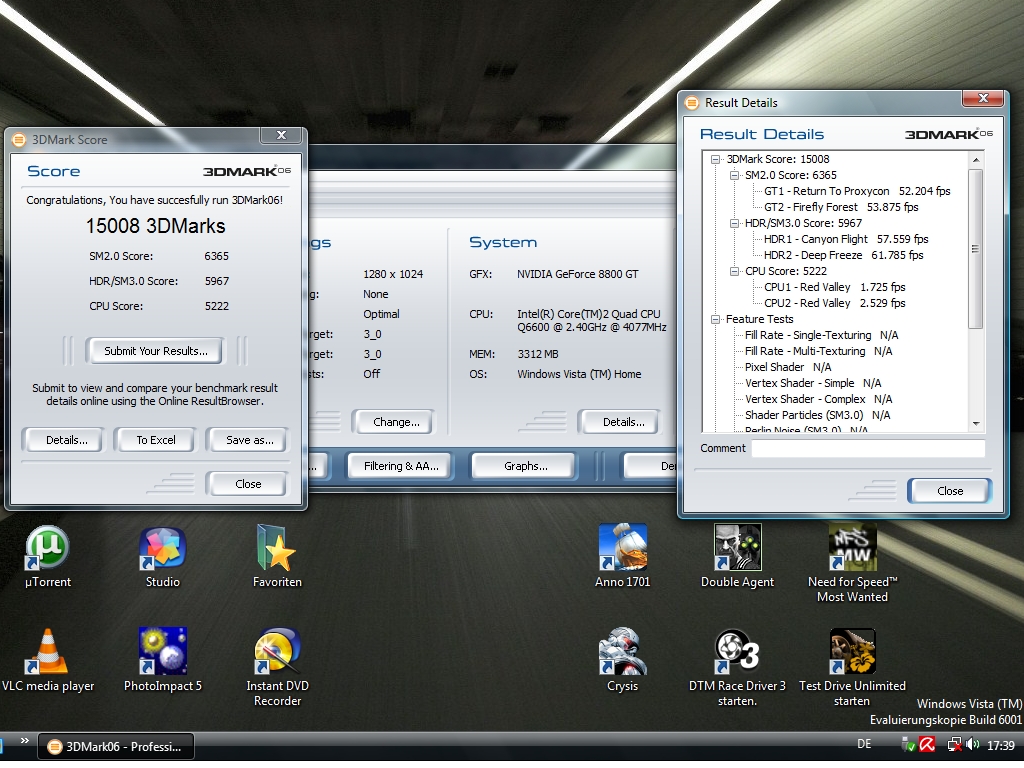Select Fill Rate - Single-Texturing row
Viewport: 1024px width, 768px height.
(x=822, y=335)
